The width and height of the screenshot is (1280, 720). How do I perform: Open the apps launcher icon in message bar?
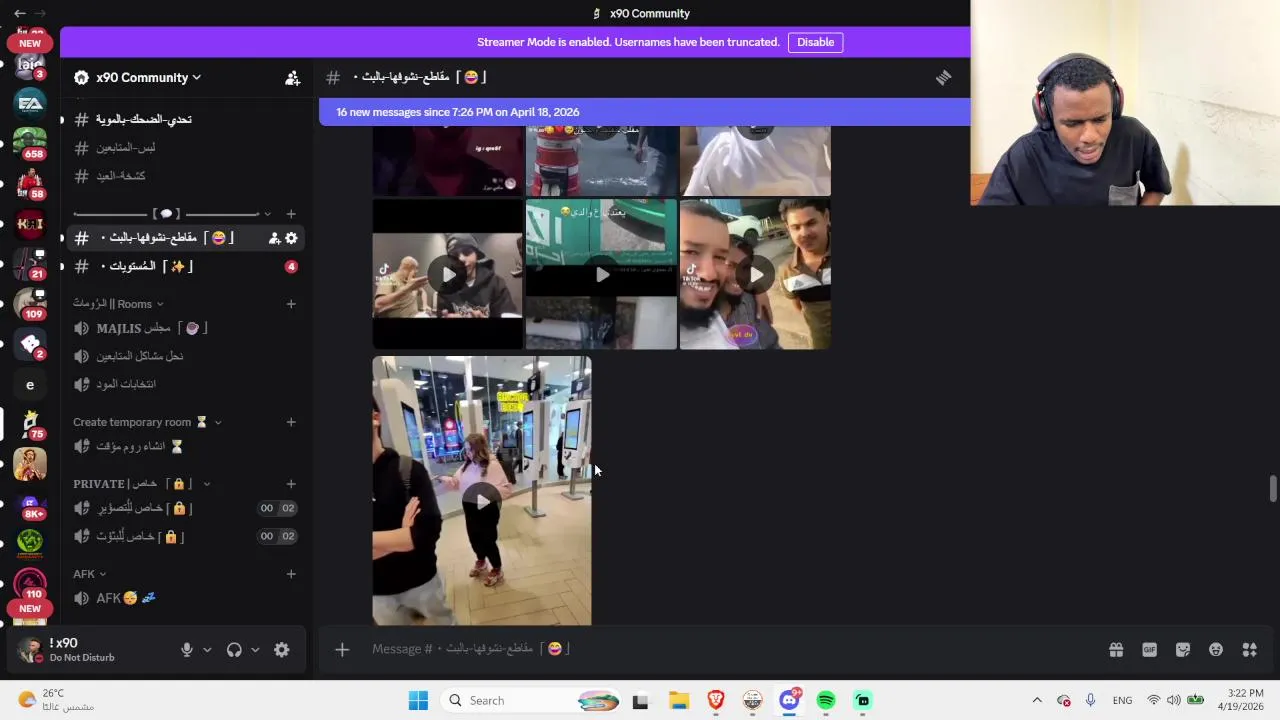tap(1249, 650)
